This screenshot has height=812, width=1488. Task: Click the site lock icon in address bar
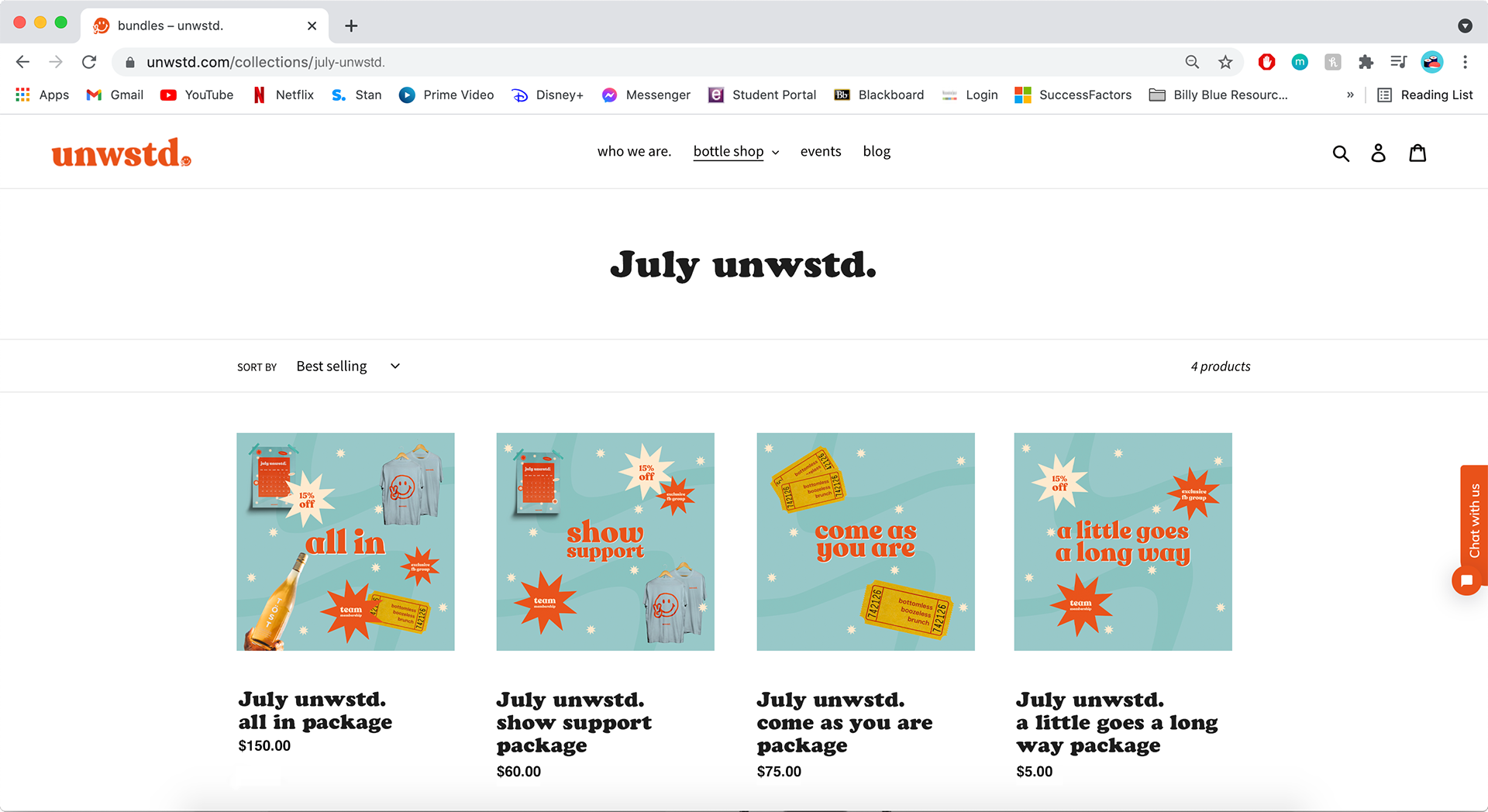(130, 62)
